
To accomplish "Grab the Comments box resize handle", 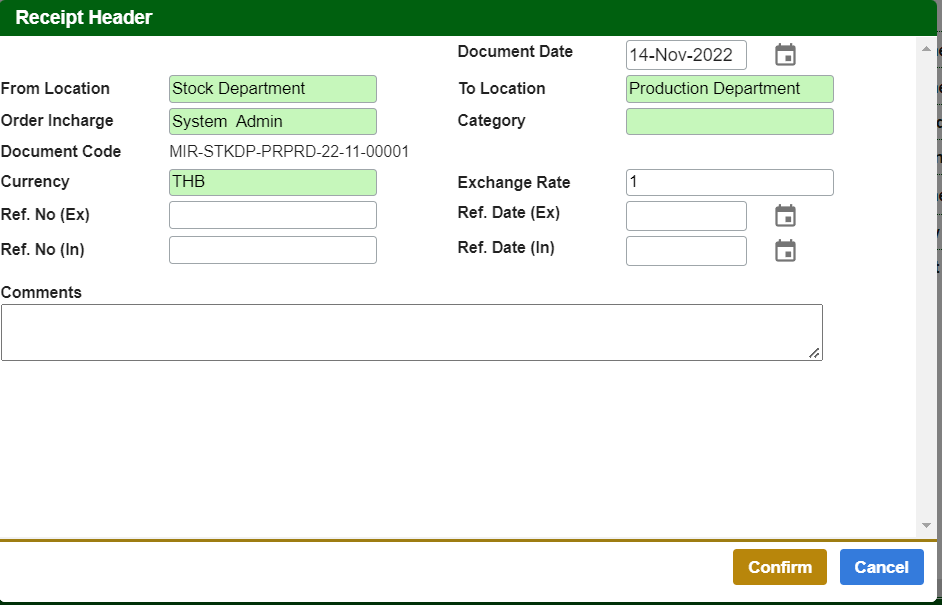I will (815, 353).
